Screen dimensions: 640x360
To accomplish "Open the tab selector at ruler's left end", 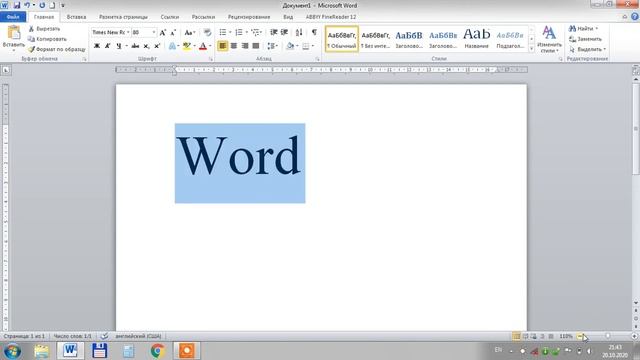I will tap(6, 70).
